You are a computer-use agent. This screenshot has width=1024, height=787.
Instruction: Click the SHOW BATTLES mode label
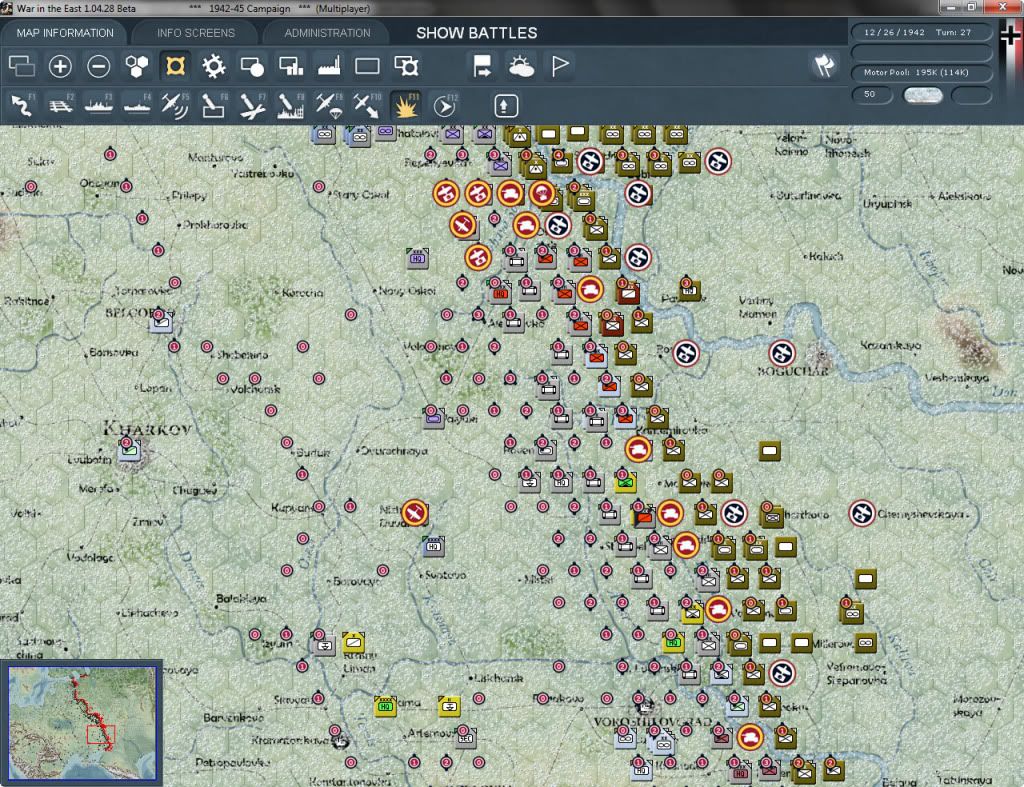[x=477, y=33]
